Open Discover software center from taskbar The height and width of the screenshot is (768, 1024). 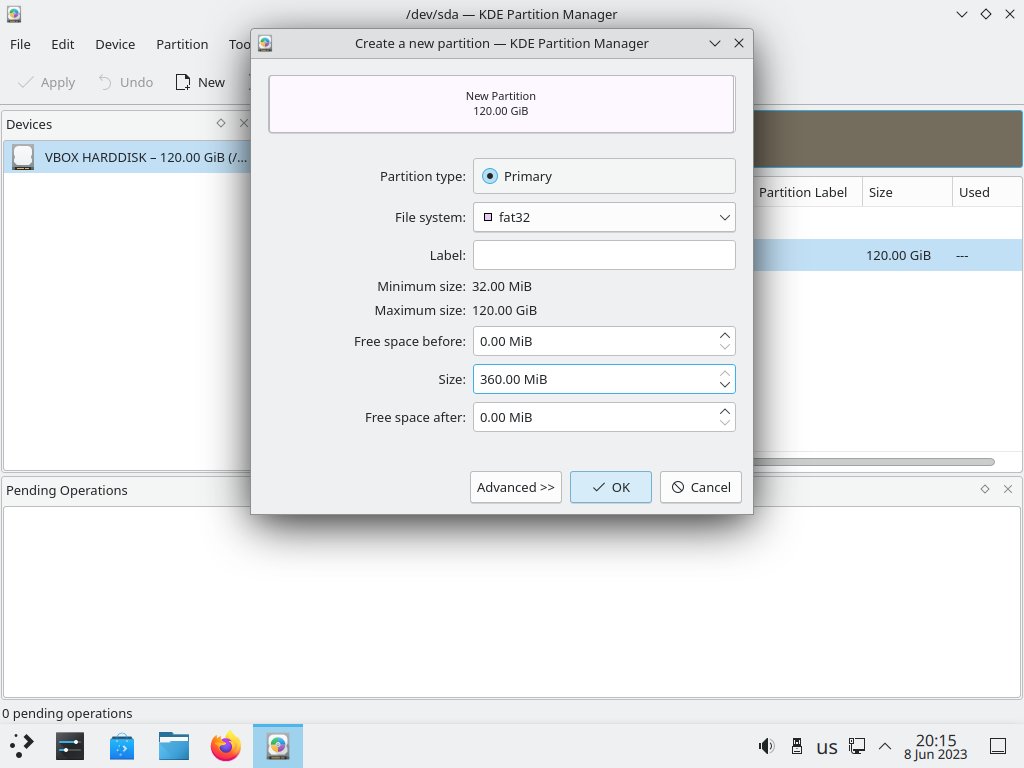click(x=121, y=746)
